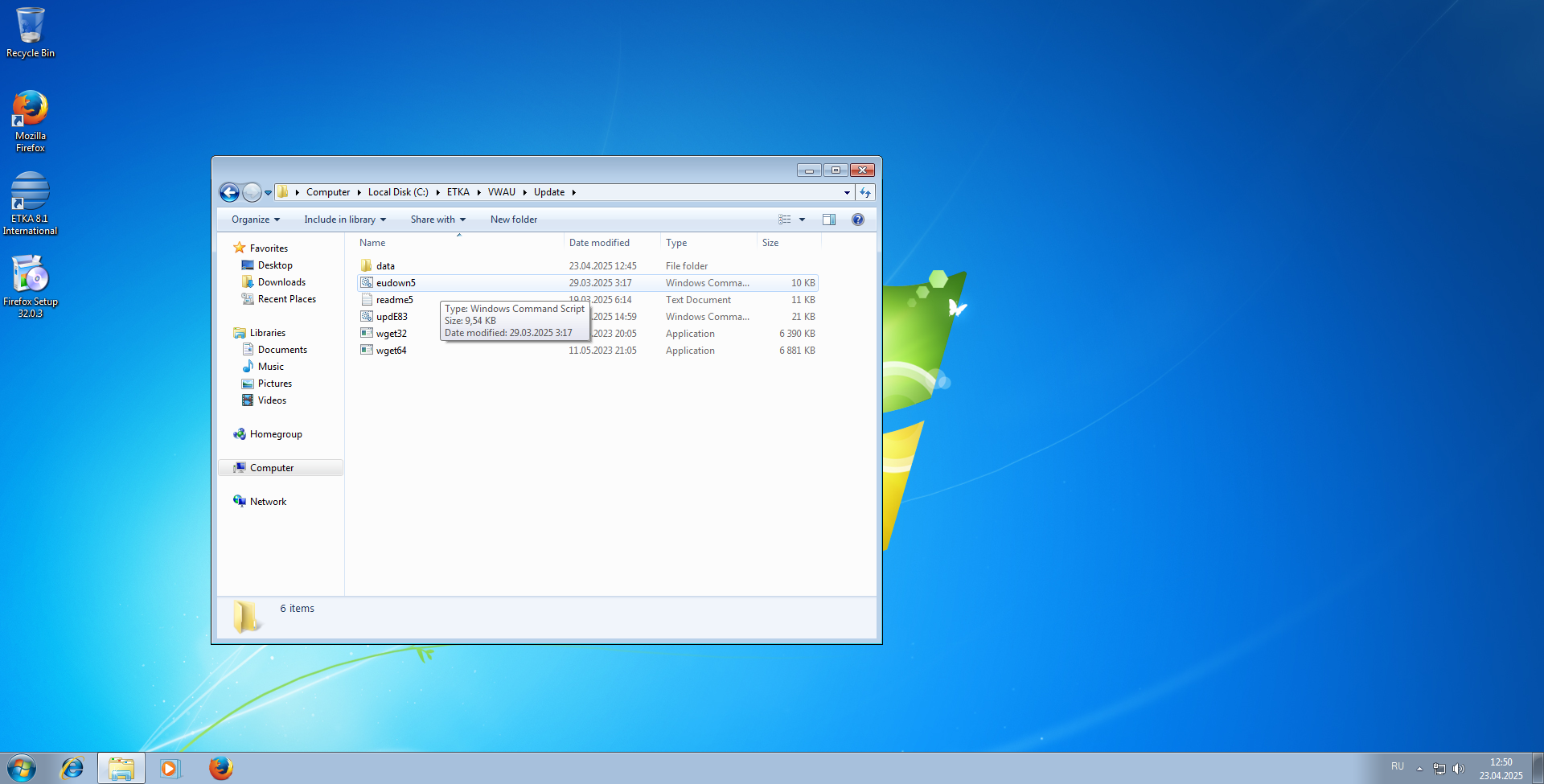The image size is (1544, 784).
Task: Click VWAU in the address breadcrumb
Action: [502, 192]
